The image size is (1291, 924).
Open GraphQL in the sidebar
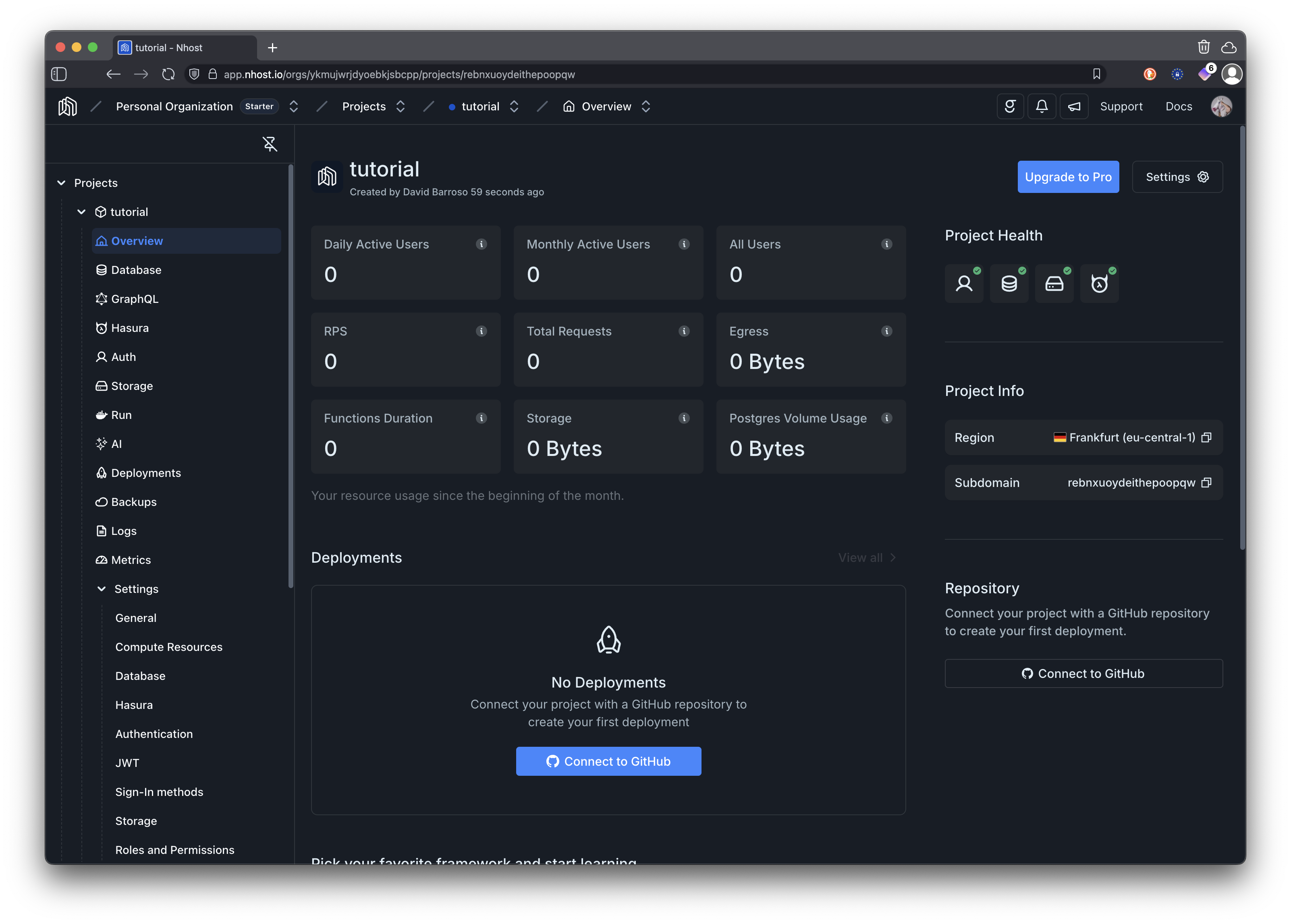coord(134,299)
